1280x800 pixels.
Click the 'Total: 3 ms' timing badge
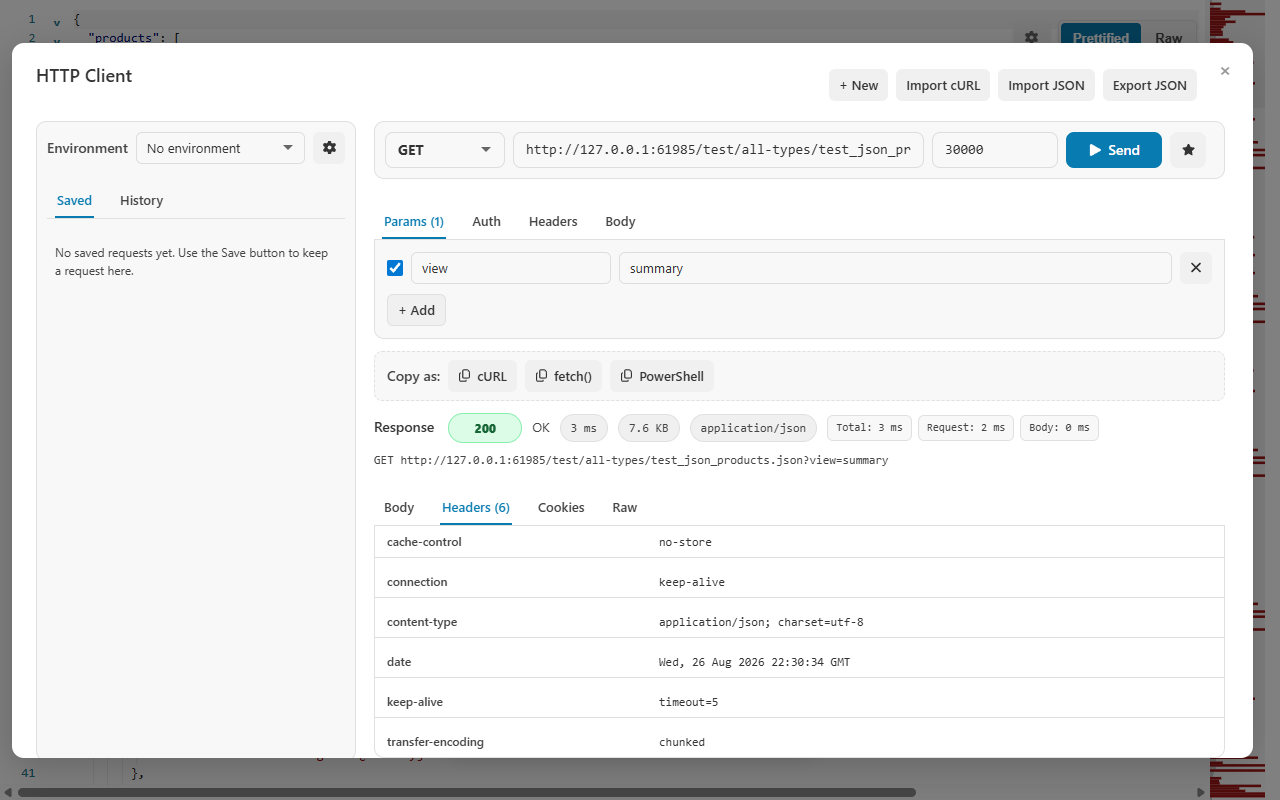click(x=869, y=428)
